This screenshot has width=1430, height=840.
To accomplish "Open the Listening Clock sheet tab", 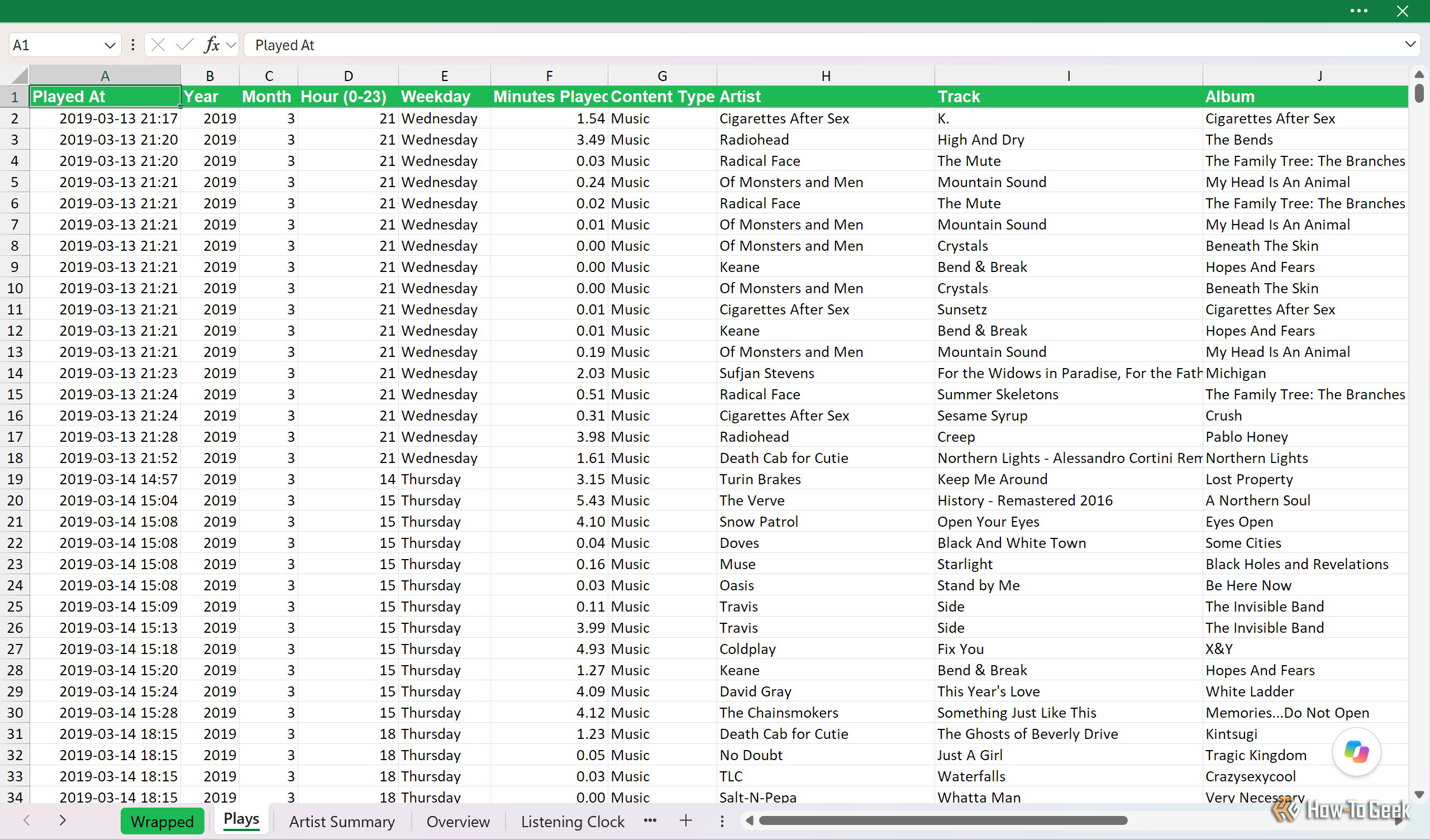I will pyautogui.click(x=573, y=821).
